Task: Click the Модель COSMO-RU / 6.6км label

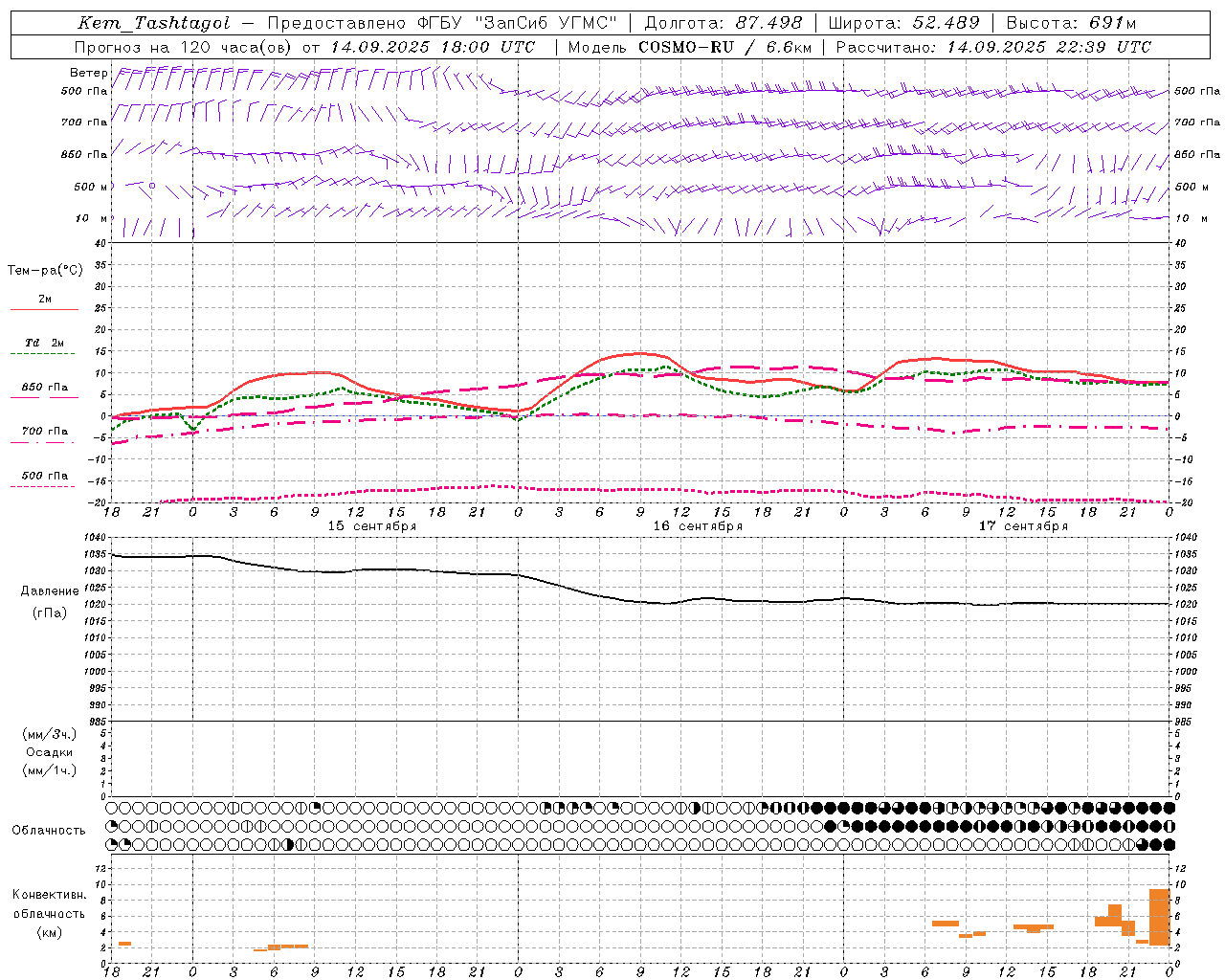Action: coord(689,47)
